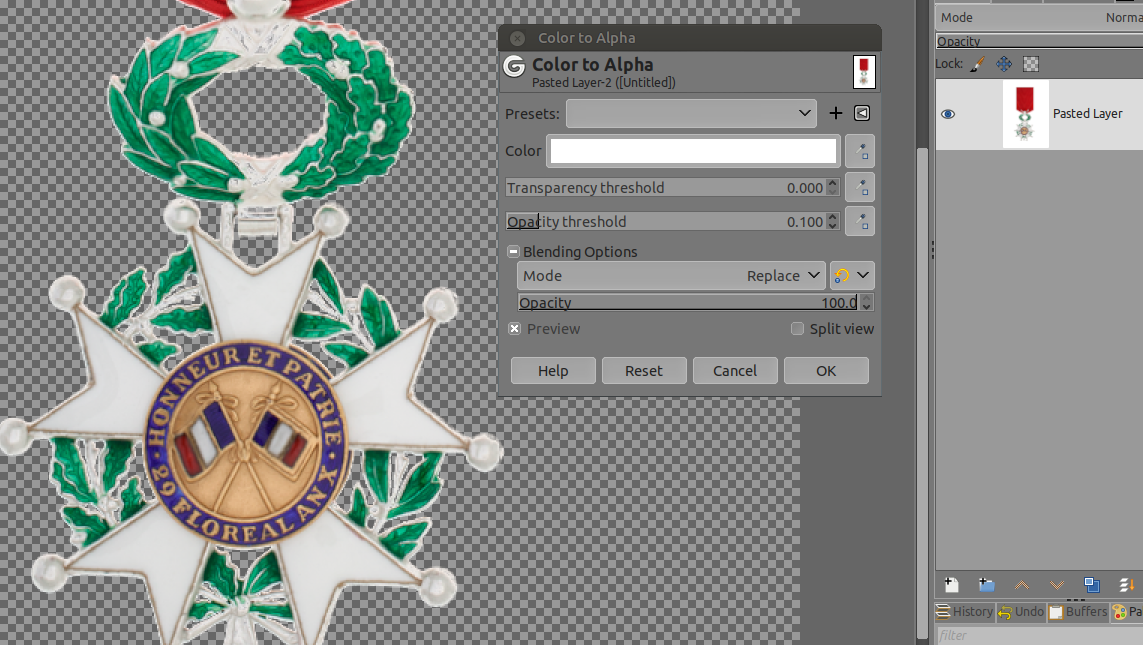This screenshot has height=645, width=1143.
Task: Click the filter input field
Action: (x=1039, y=635)
